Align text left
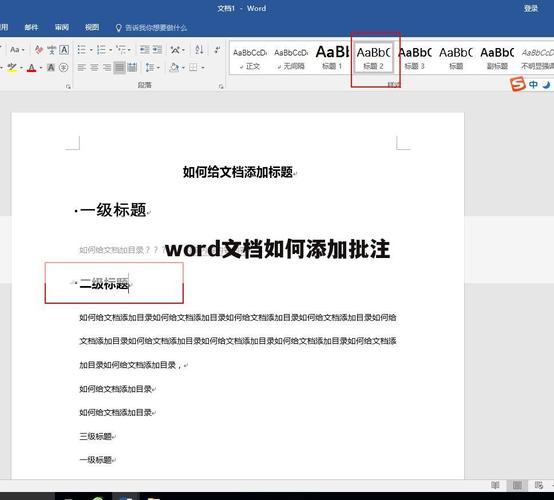The image size is (554, 500). click(82, 67)
